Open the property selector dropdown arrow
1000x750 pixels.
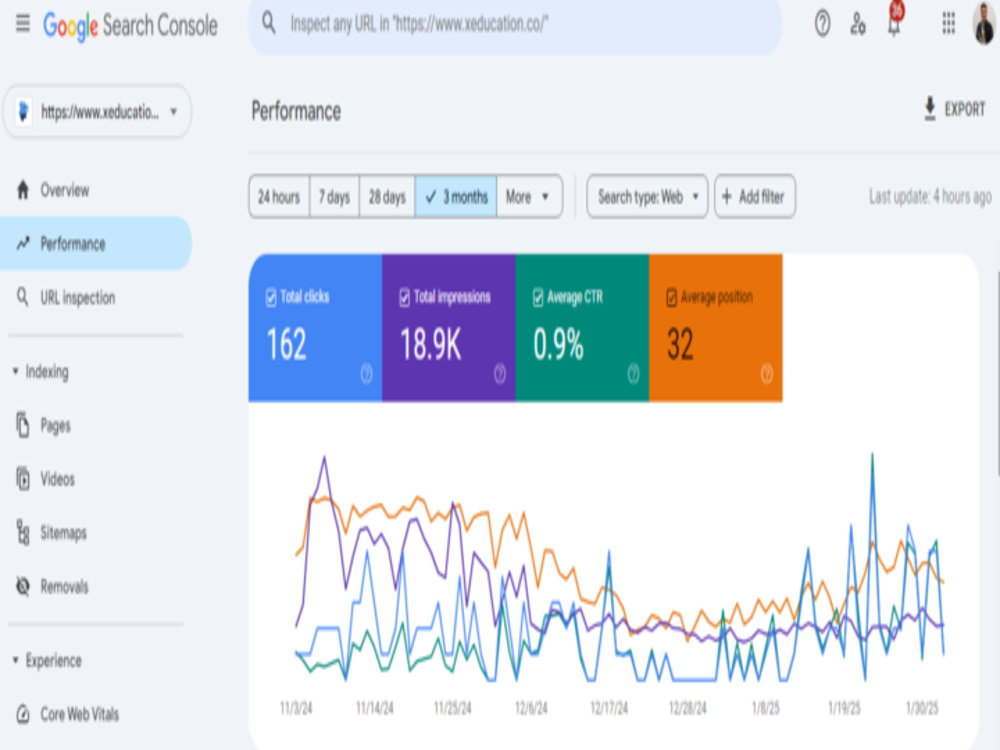[173, 112]
